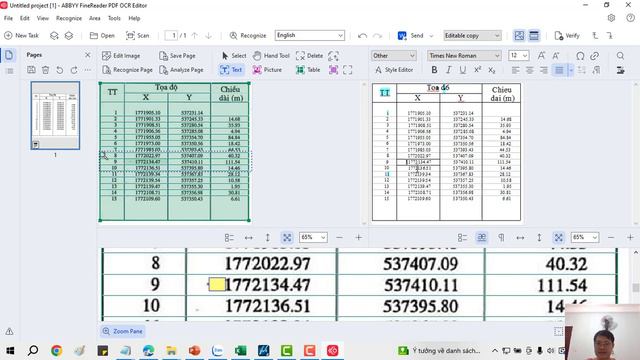640x360 pixels.
Task: Align text right
Action: (544, 70)
